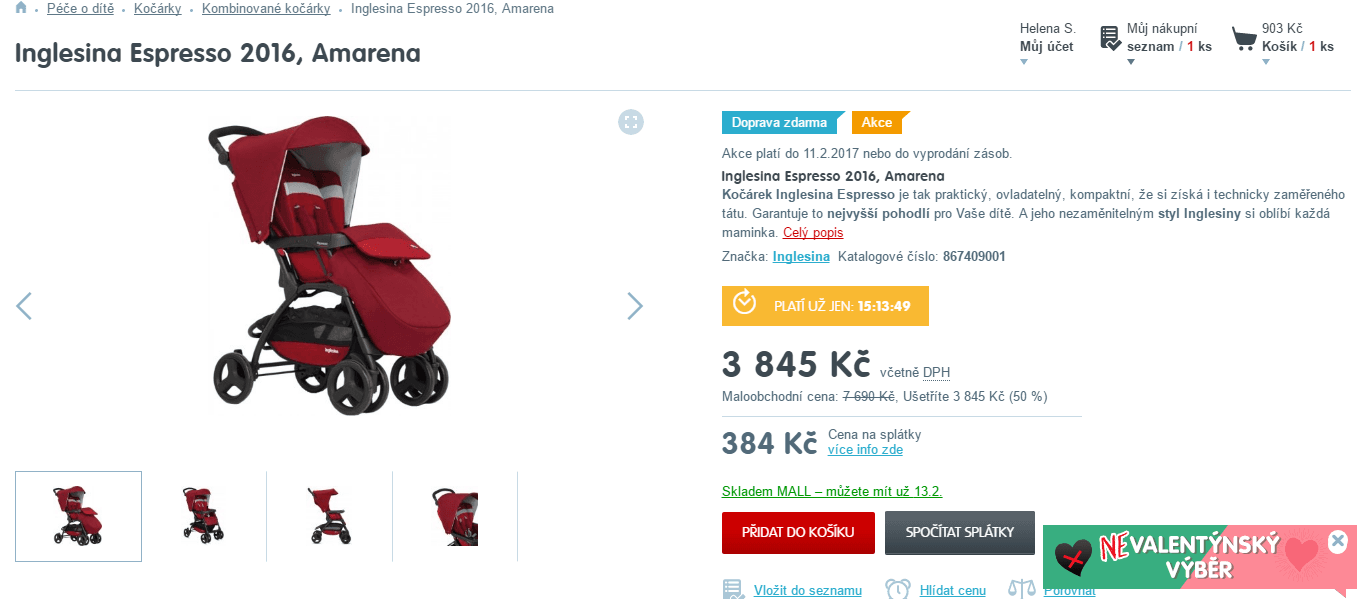Go to Kombinované kočárky breadcrumb
Image resolution: width=1366 pixels, height=599 pixels.
pyautogui.click(x=266, y=9)
